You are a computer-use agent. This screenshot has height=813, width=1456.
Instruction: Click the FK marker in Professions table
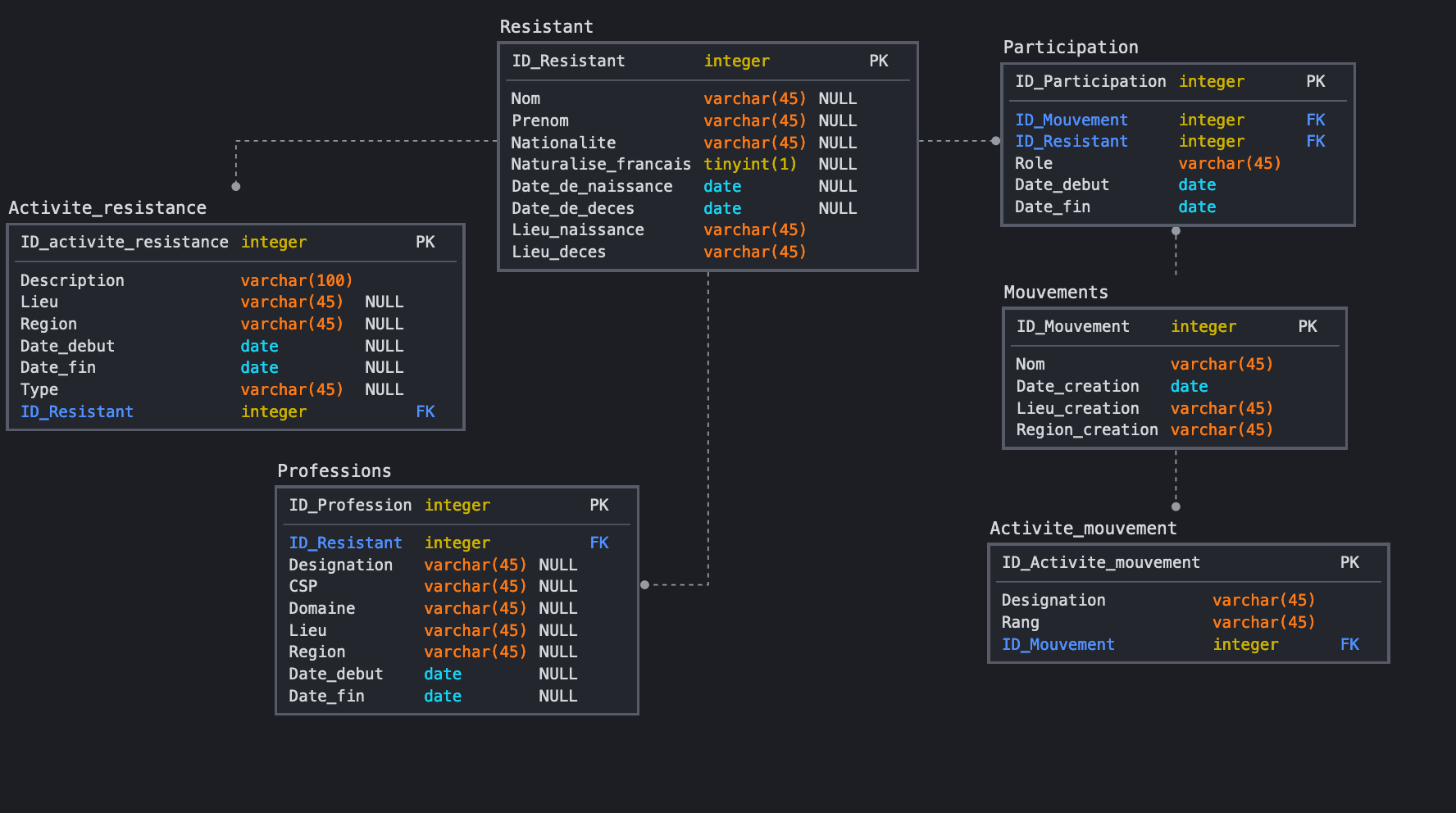point(599,543)
